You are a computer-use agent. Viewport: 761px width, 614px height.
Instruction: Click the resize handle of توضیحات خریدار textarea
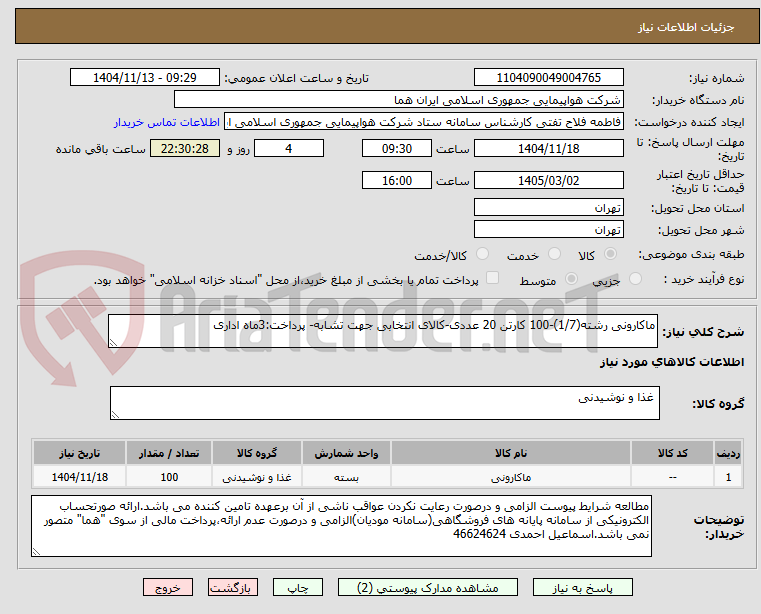36,552
